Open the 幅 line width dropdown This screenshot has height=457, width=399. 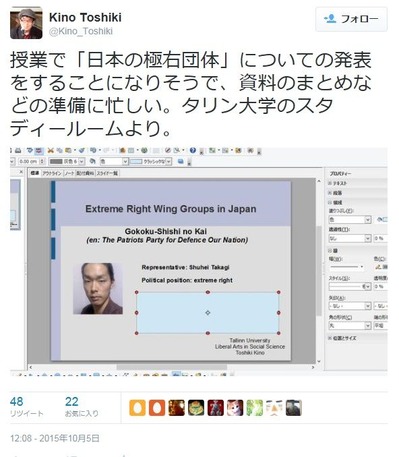(347, 267)
